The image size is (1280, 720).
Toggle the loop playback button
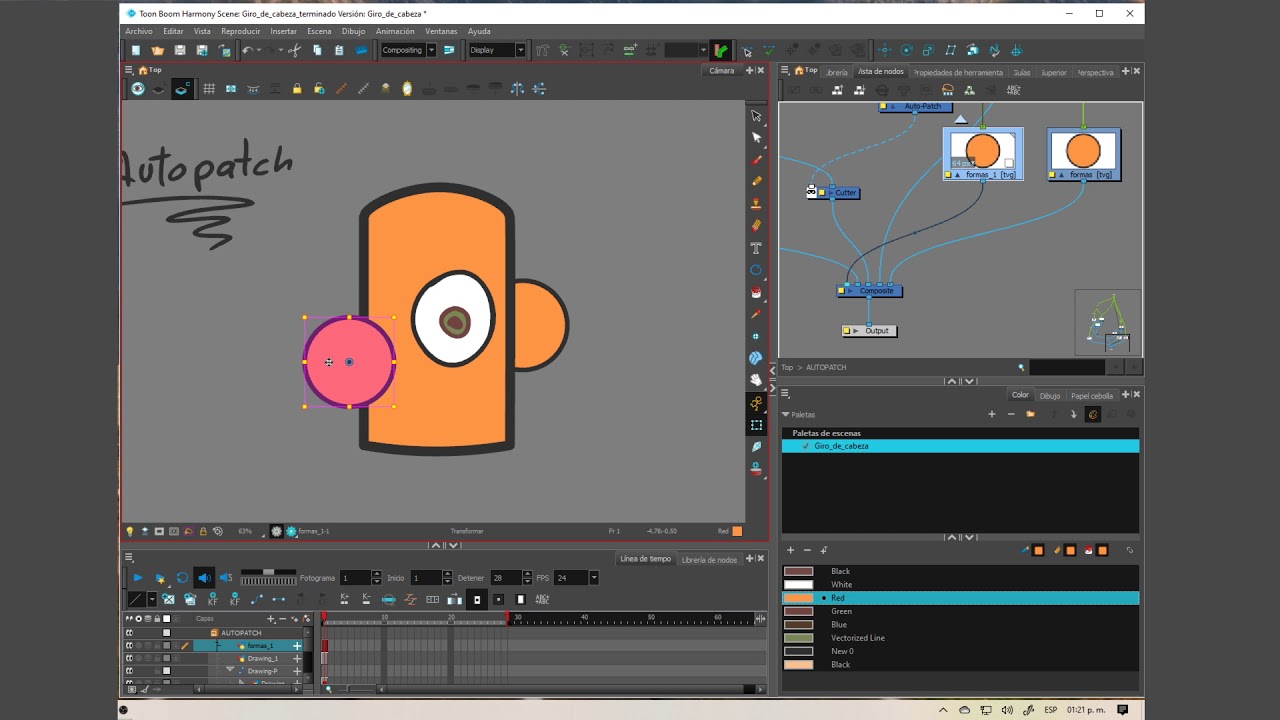[x=182, y=578]
